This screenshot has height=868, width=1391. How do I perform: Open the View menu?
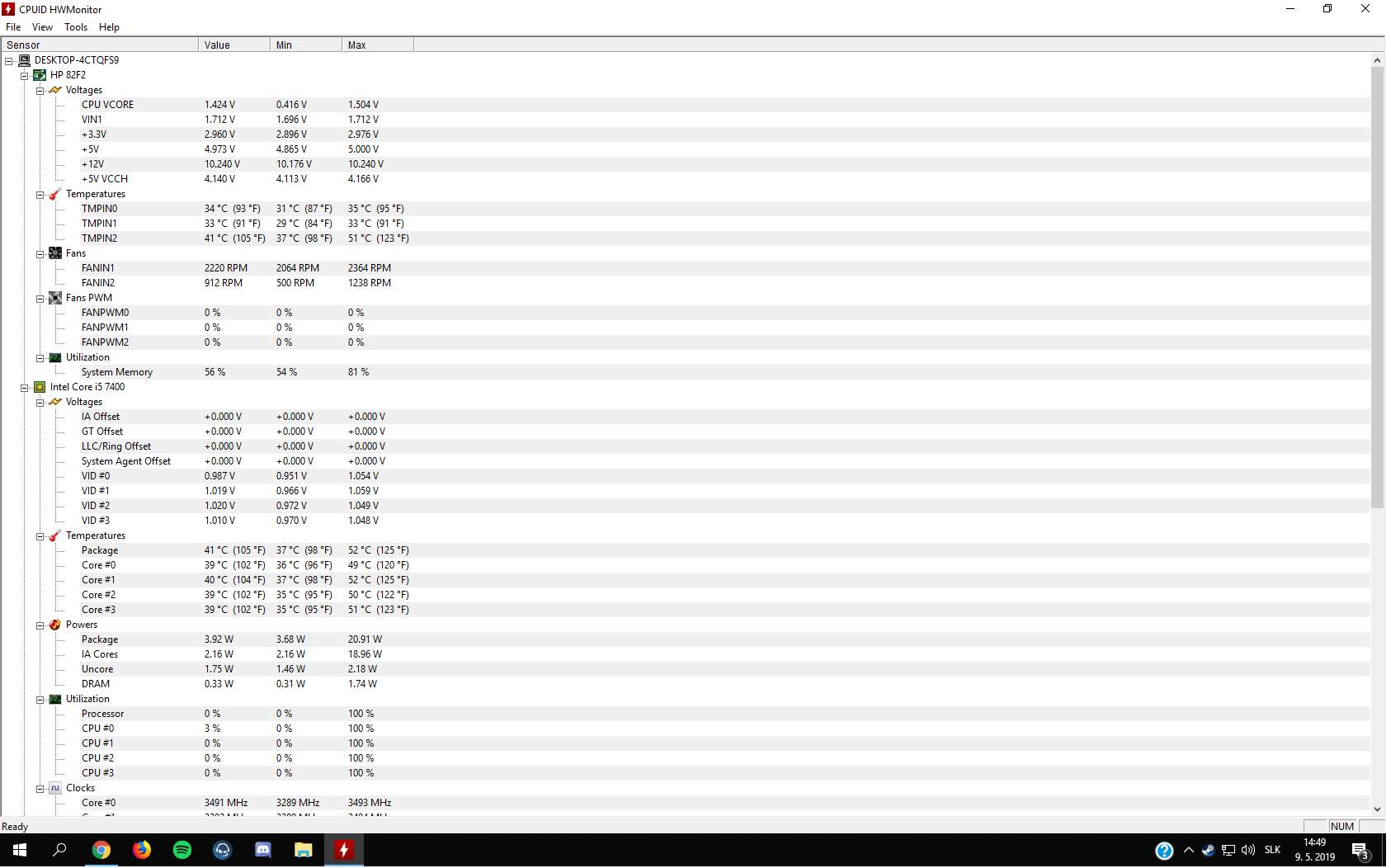click(42, 27)
